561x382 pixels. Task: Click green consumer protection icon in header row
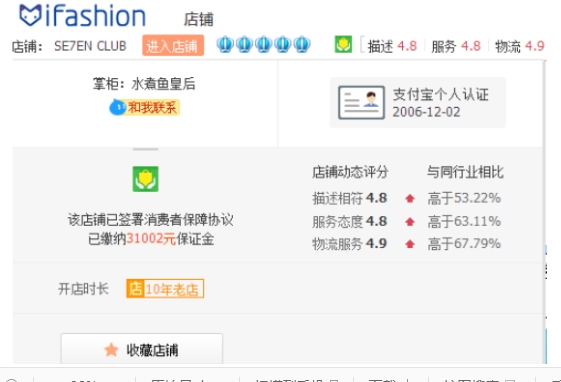coord(343,45)
